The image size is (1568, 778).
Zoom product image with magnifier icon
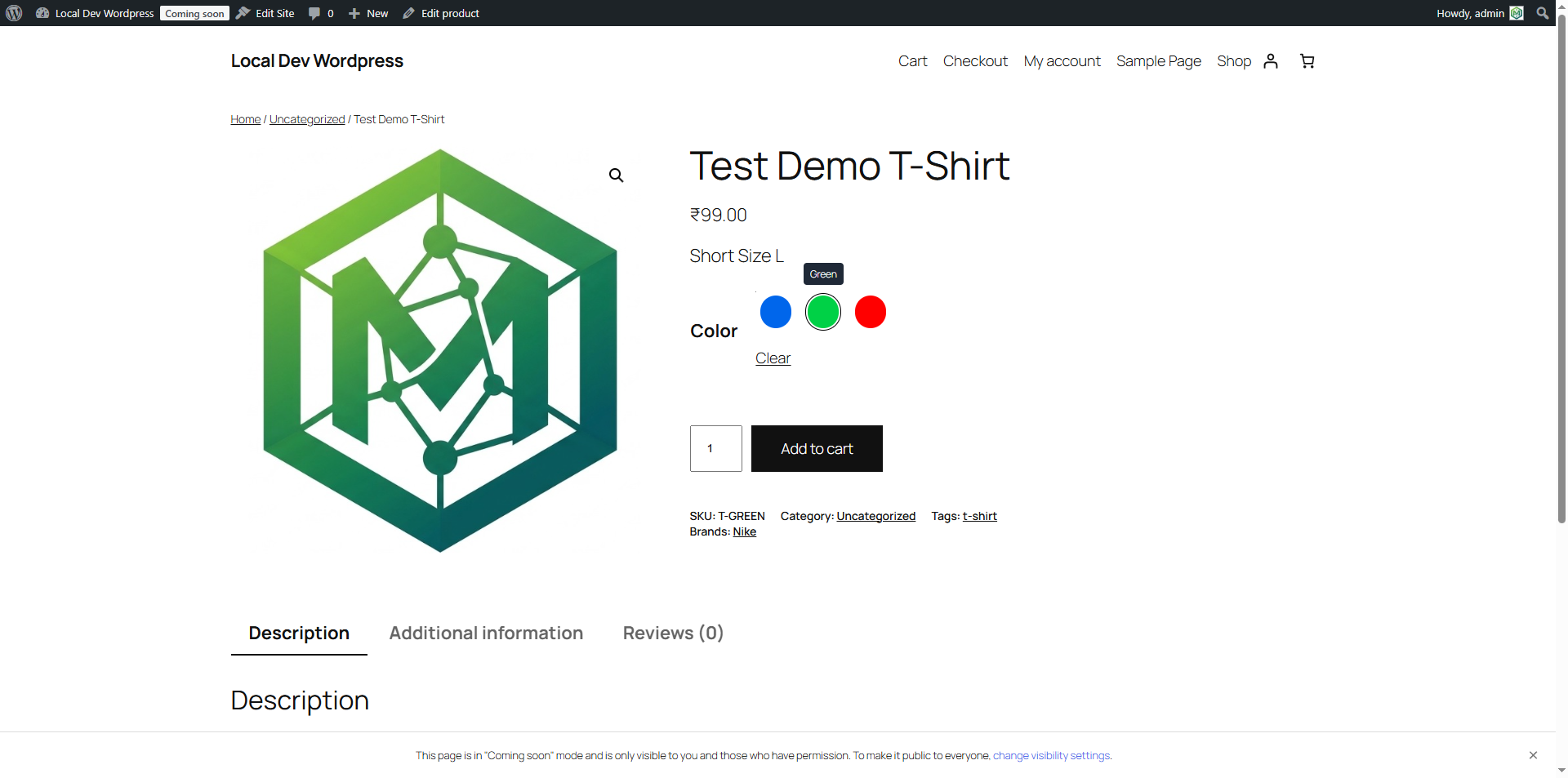pyautogui.click(x=617, y=176)
